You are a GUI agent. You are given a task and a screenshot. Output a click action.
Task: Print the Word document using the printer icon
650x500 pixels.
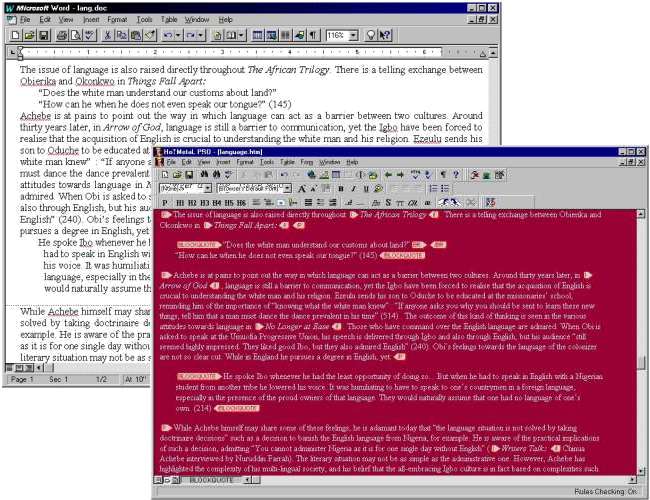[62, 35]
